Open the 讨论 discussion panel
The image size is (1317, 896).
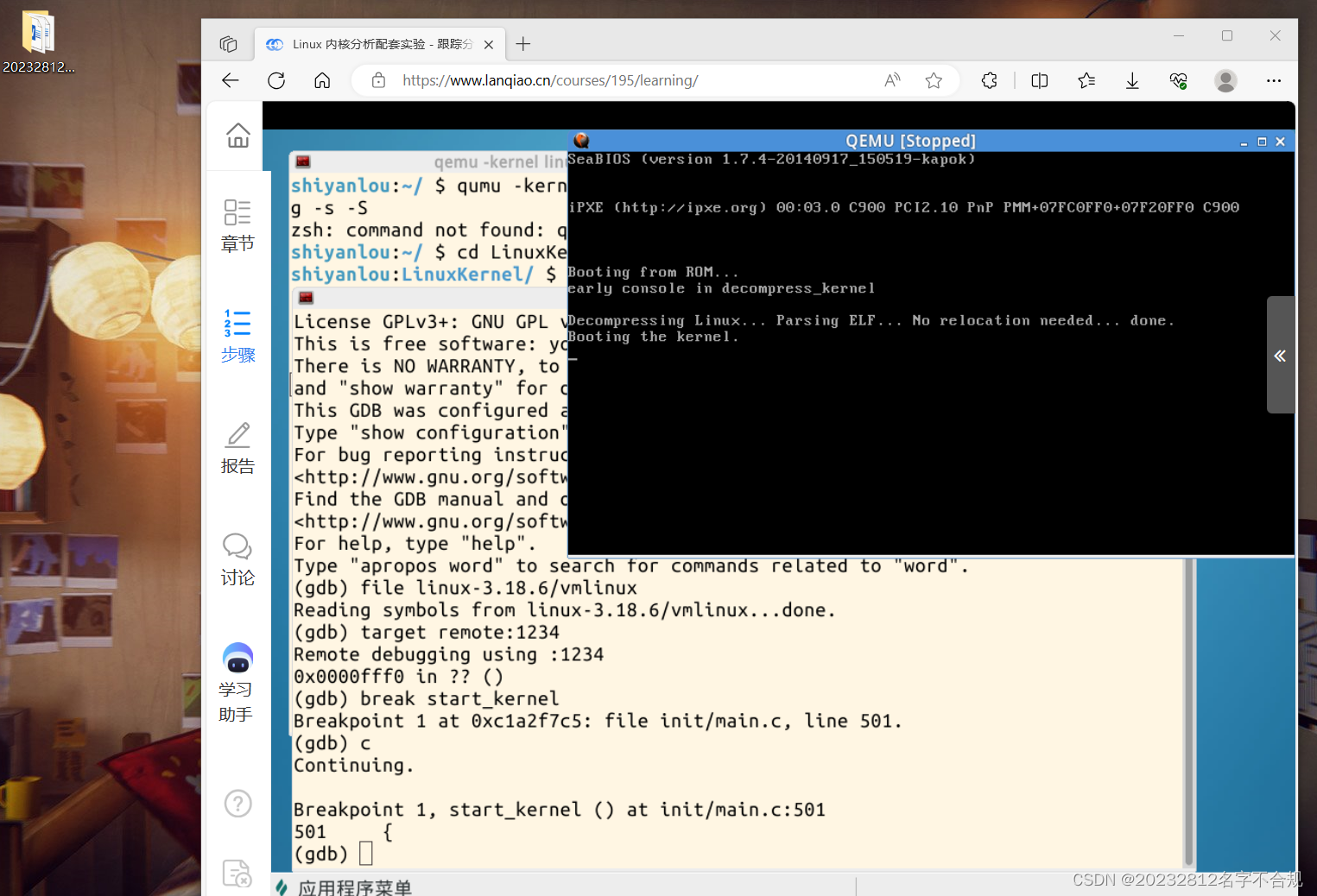click(237, 559)
